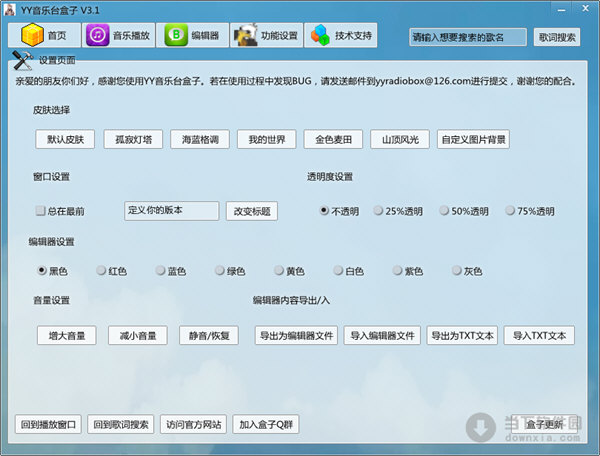Choose 自定义图片背景 option
This screenshot has width=600, height=456.
pyautogui.click(x=473, y=139)
